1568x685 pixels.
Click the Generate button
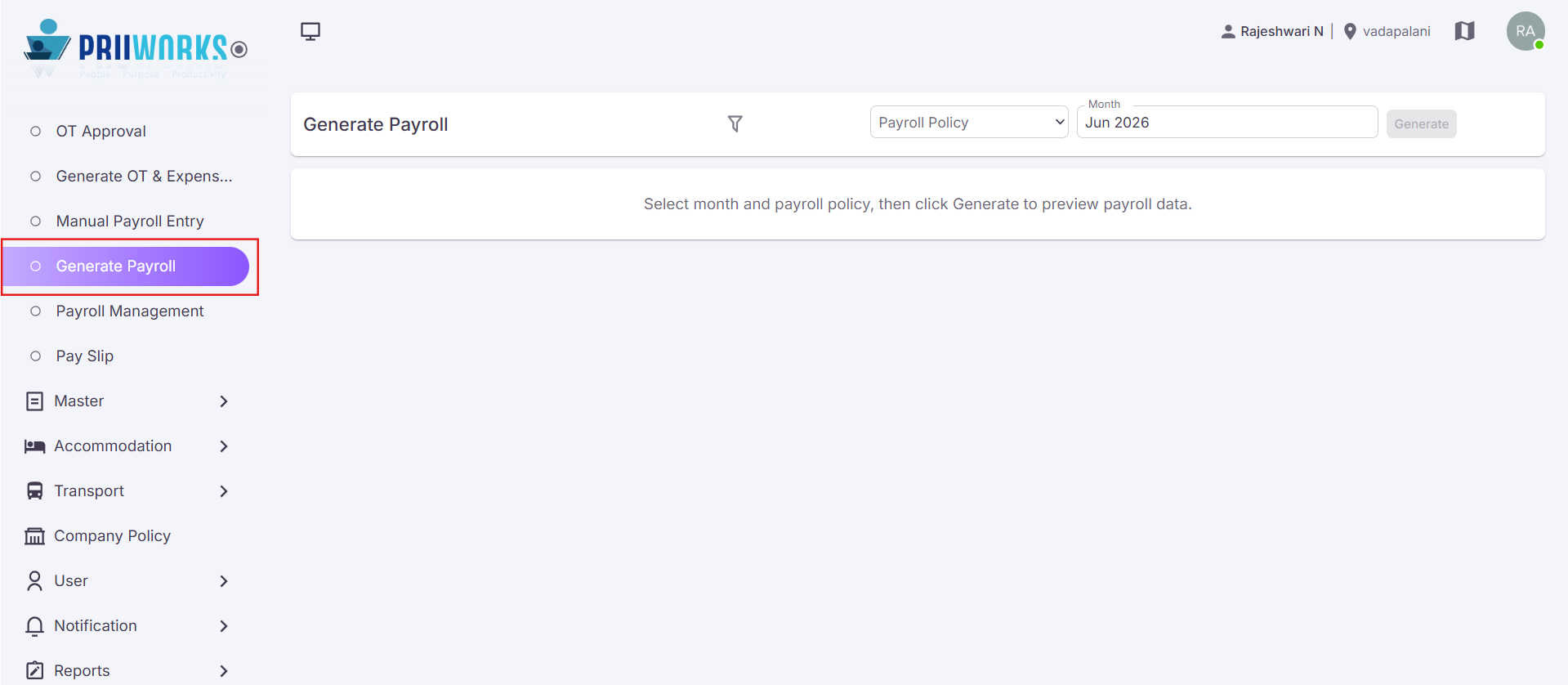click(x=1421, y=123)
